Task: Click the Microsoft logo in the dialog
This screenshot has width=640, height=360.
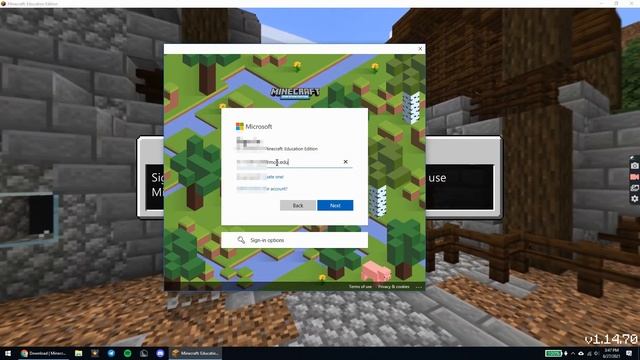Action: click(254, 127)
